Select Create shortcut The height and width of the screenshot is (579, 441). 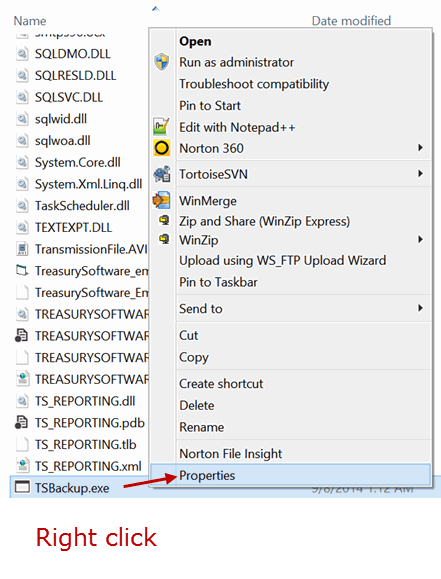[221, 384]
